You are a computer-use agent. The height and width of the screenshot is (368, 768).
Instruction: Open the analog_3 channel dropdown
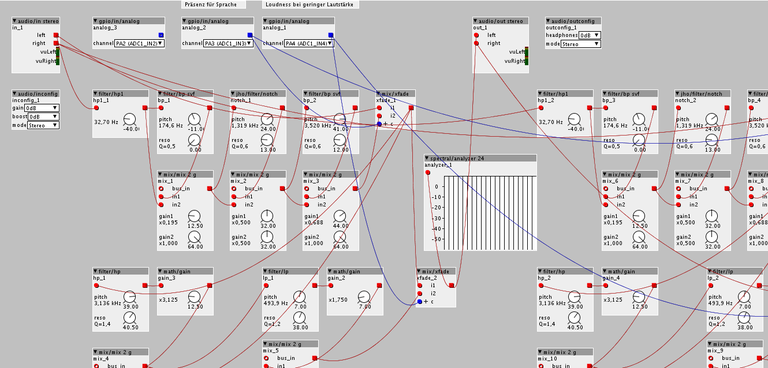(139, 44)
